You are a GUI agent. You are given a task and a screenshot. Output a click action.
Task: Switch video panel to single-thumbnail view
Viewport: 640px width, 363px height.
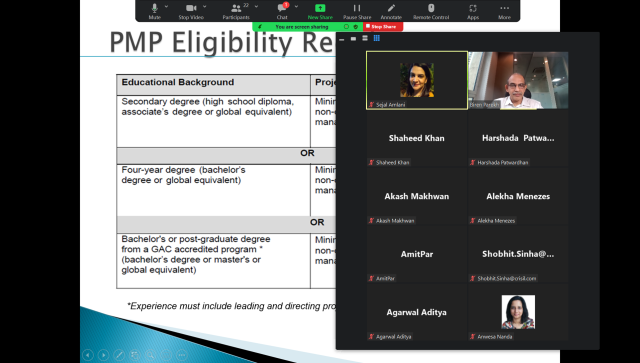click(353, 38)
